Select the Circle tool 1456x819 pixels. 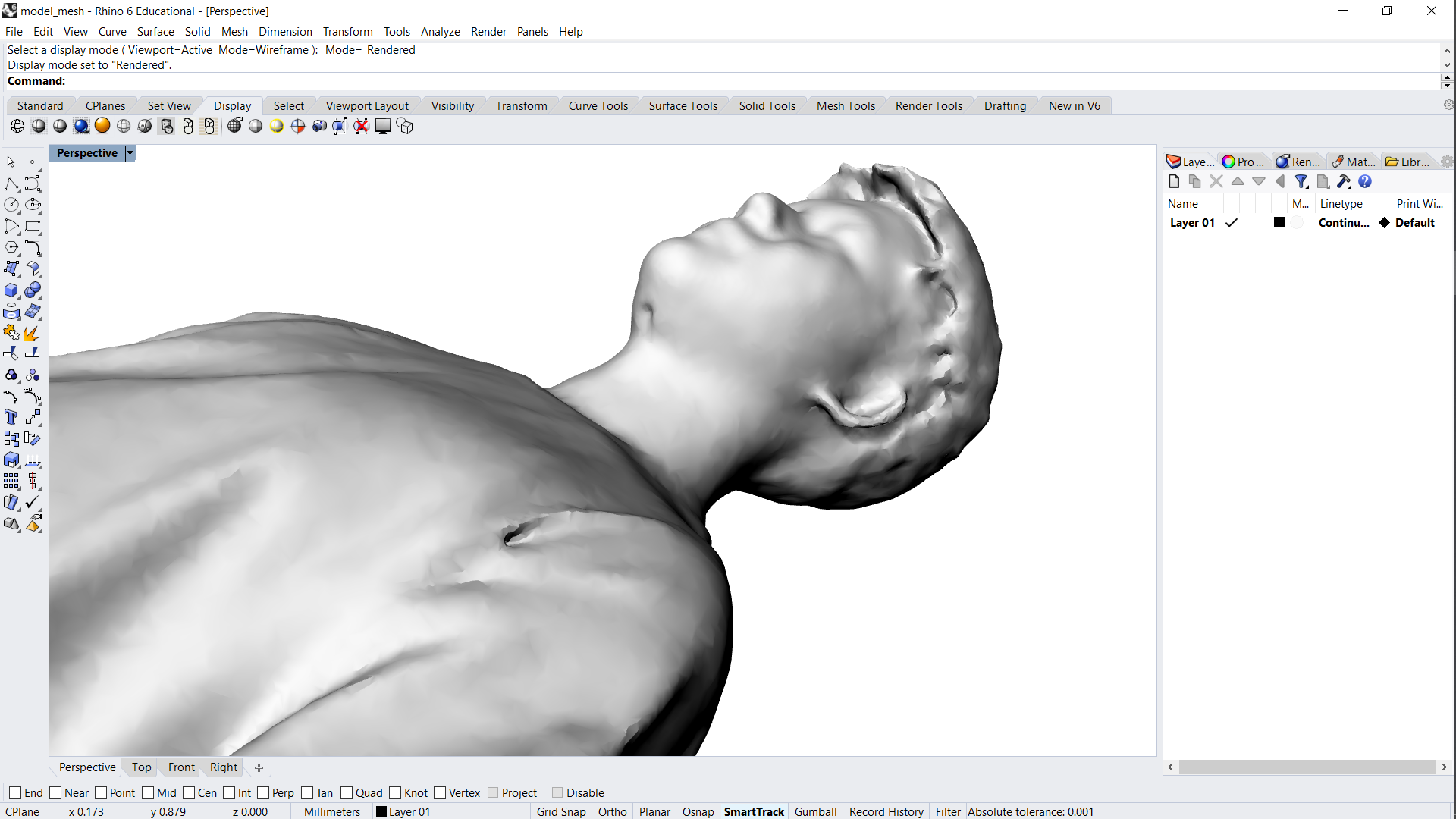coord(11,205)
